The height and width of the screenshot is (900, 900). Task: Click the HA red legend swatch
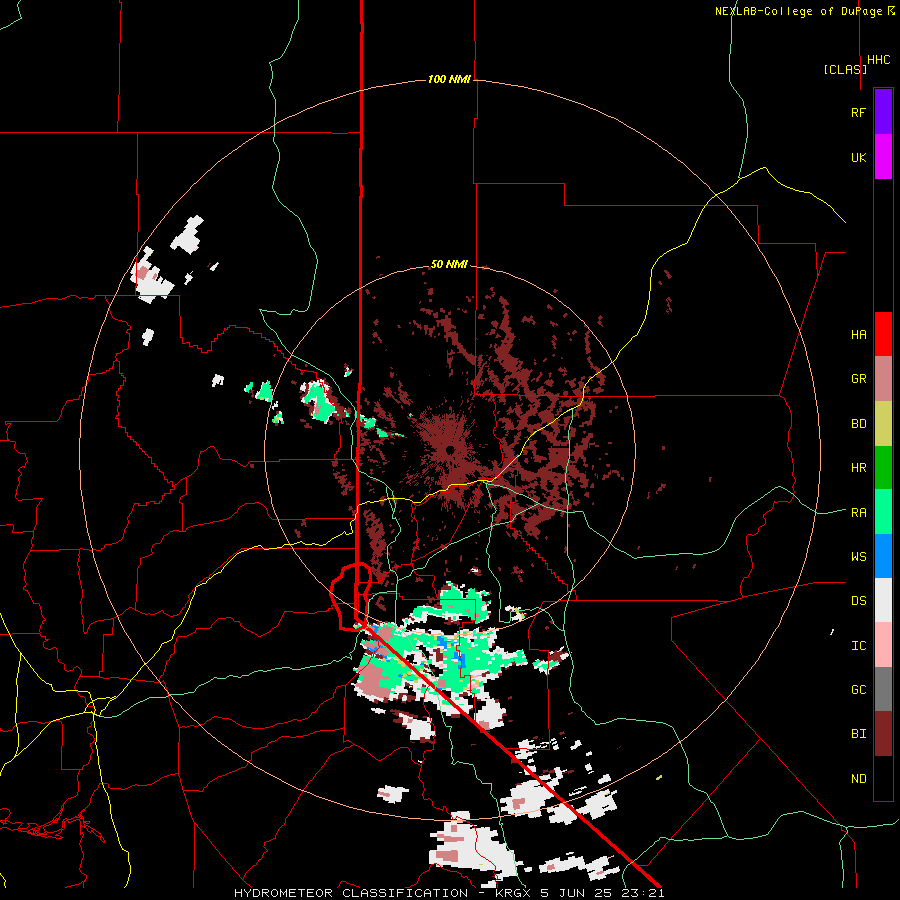883,334
